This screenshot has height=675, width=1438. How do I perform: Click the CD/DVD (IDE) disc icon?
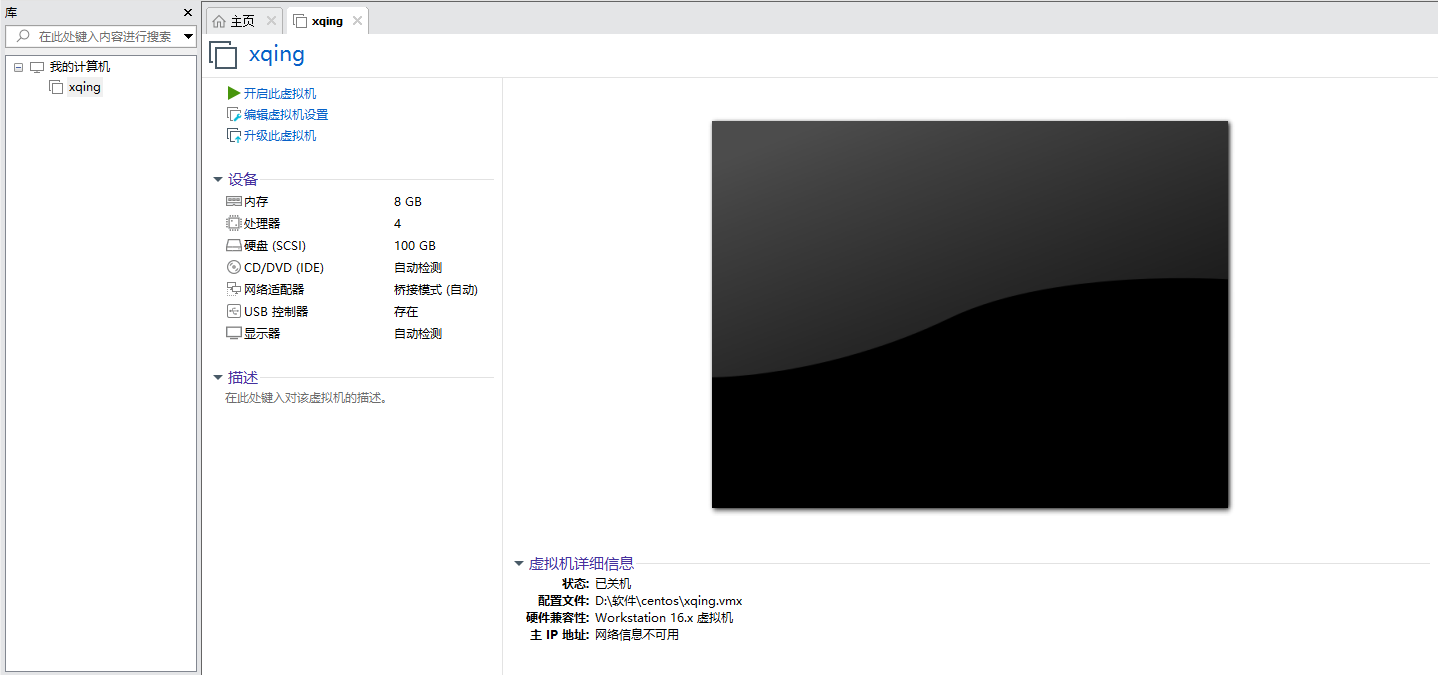(234, 267)
